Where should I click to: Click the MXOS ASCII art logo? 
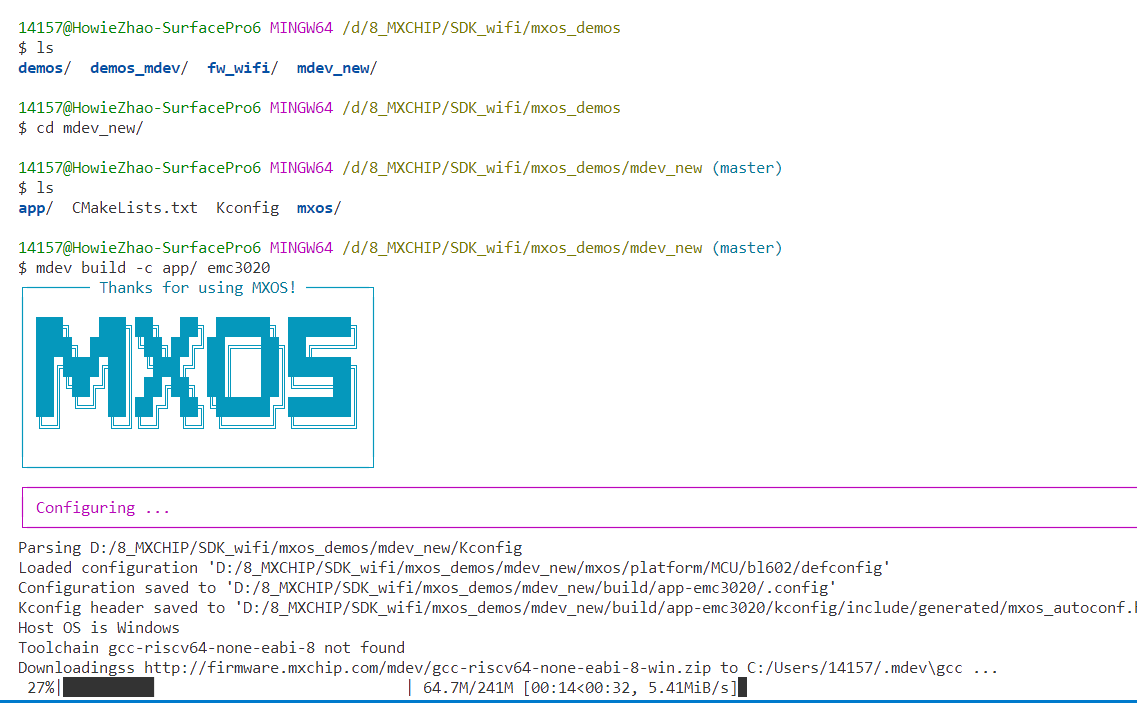[x=197, y=373]
